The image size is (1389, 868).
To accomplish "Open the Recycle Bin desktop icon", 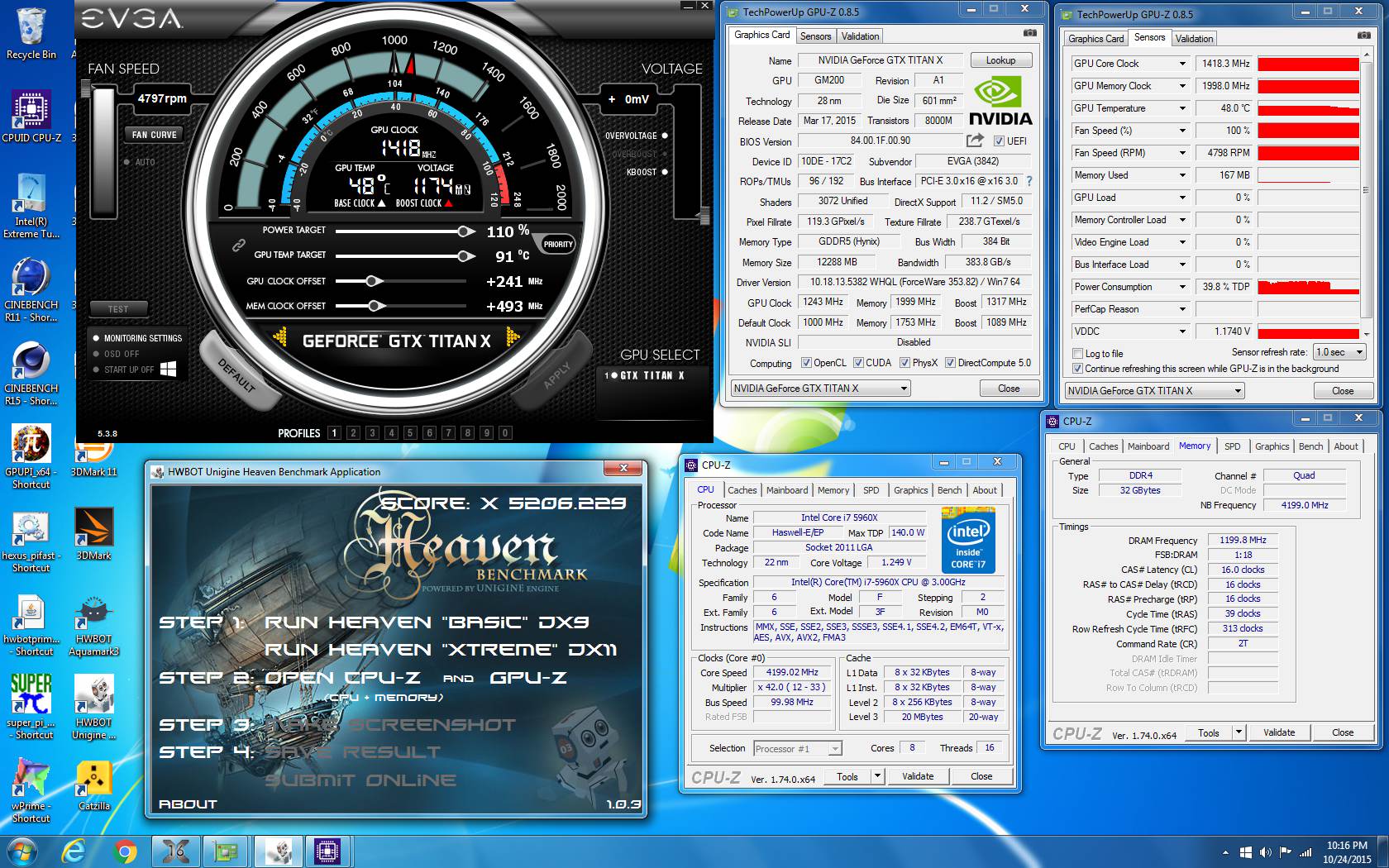I will click(31, 33).
